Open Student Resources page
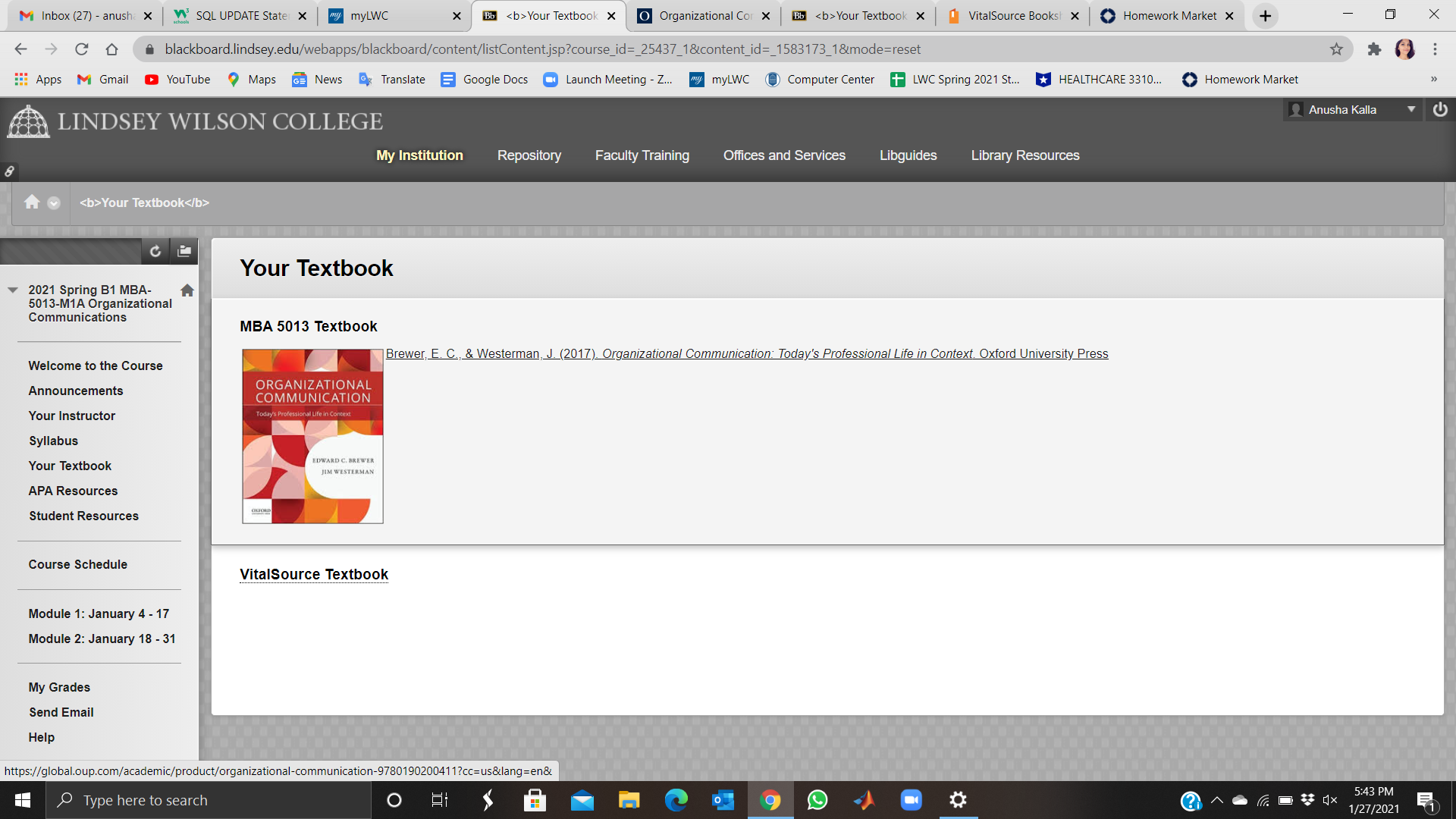 (x=83, y=516)
